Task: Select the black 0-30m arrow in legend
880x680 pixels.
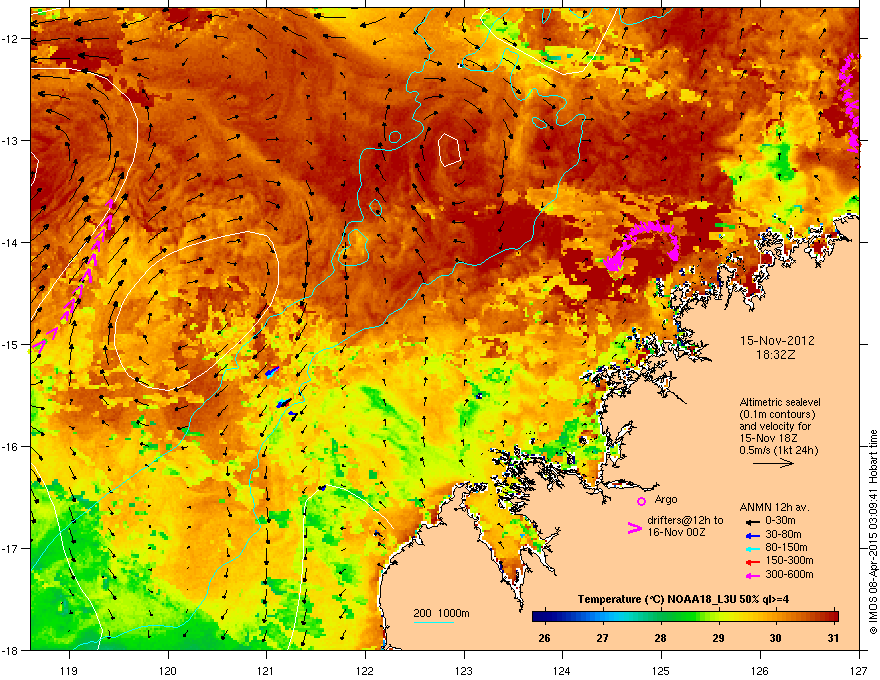Action: point(752,521)
